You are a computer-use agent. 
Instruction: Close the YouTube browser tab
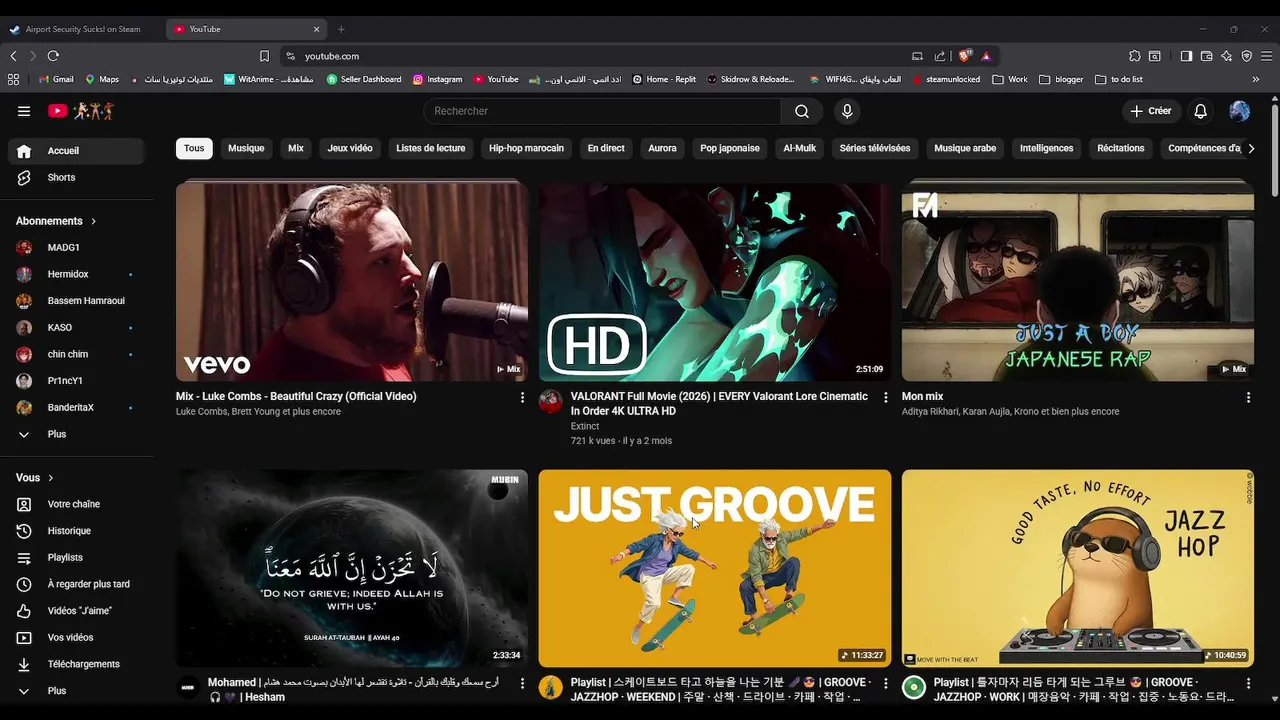click(317, 29)
